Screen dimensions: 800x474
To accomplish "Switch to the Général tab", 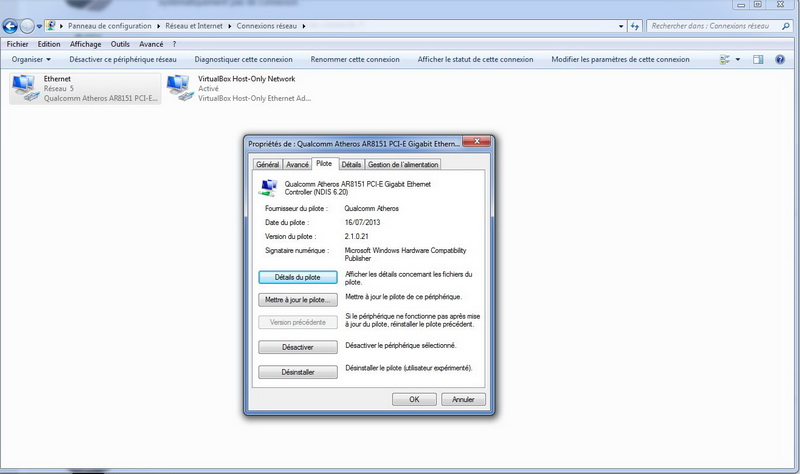I will pyautogui.click(x=267, y=165).
